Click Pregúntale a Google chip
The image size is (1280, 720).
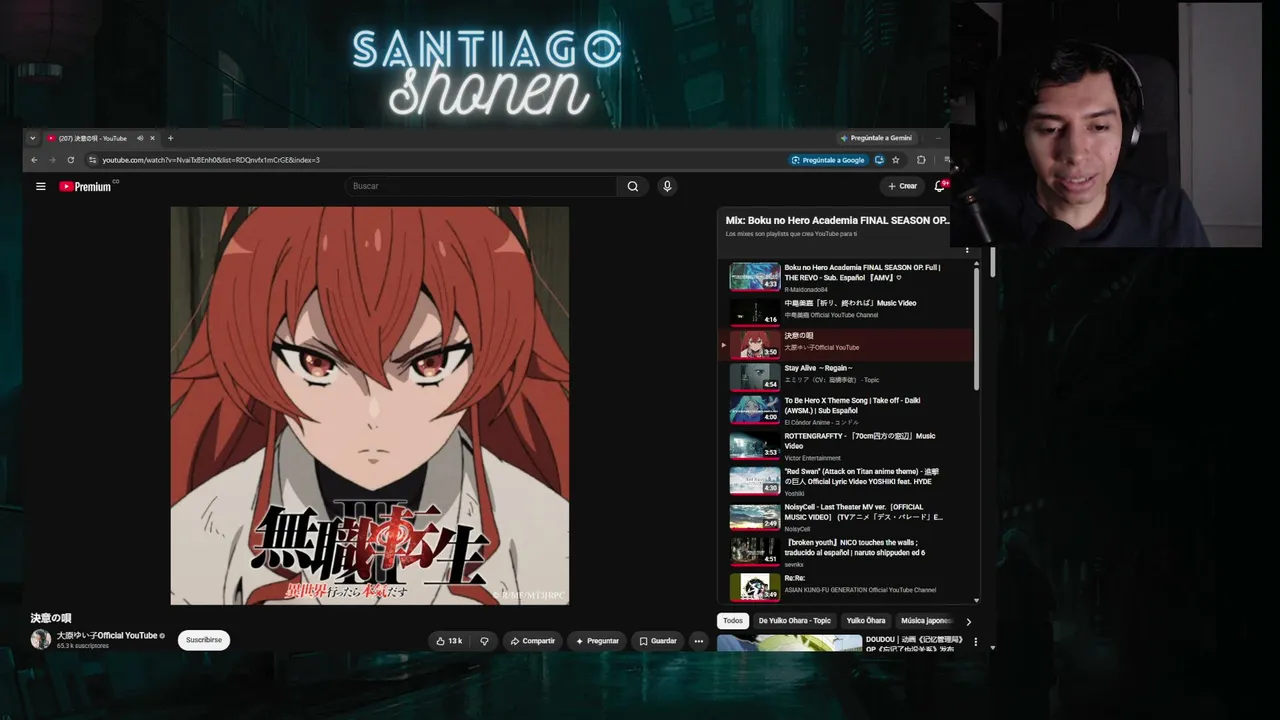tap(828, 160)
